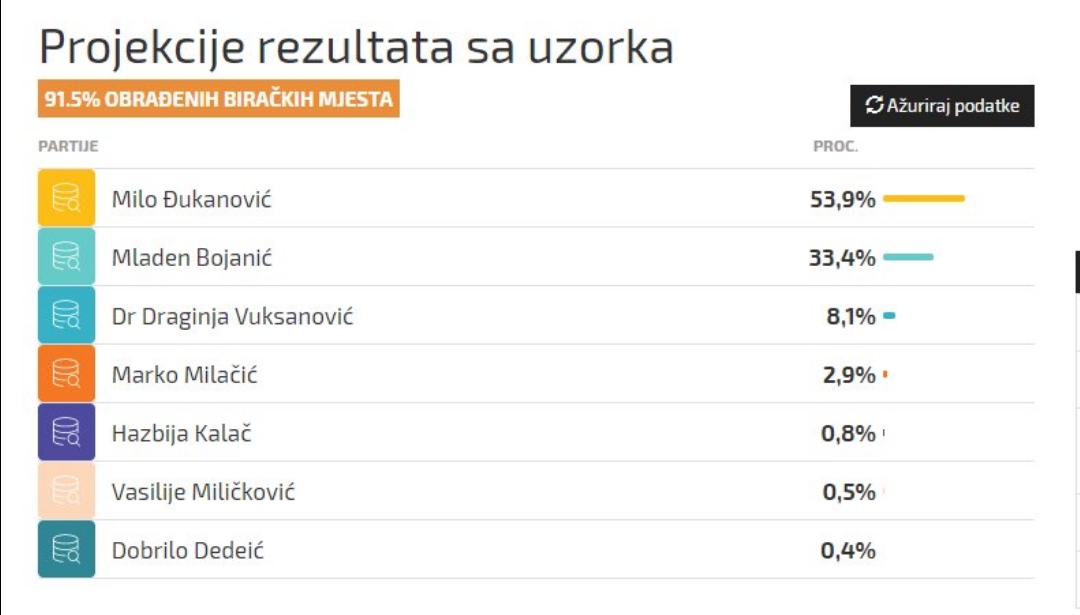This screenshot has height=615, width=1080.
Task: Click the teal 33,4% progress bar
Action: (x=908, y=257)
